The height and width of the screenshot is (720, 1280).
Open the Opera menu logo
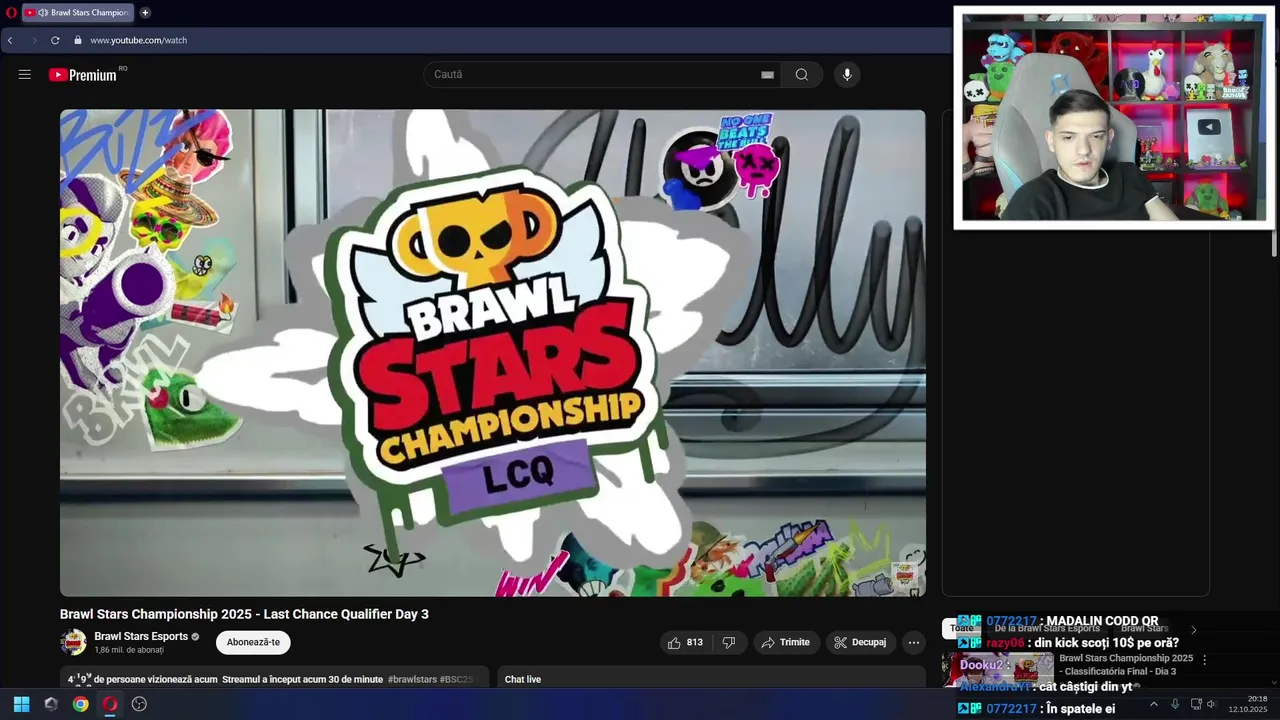tap(11, 13)
